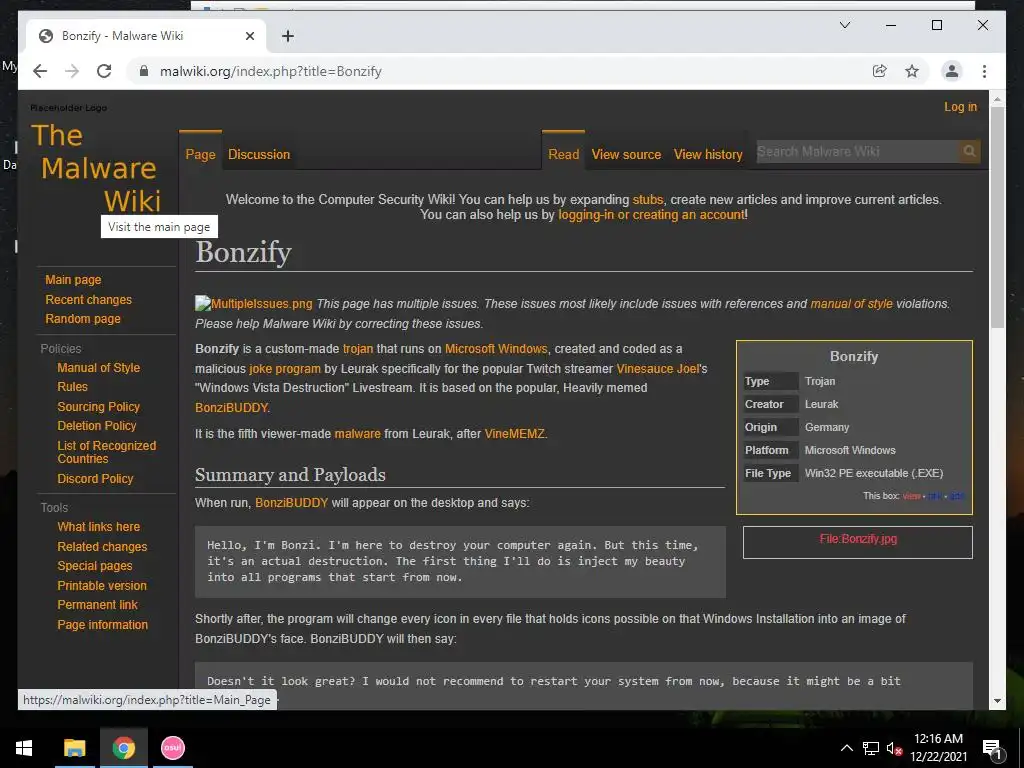Image resolution: width=1024 pixels, height=768 pixels.
Task: Open Page information link
Action: pos(103,625)
